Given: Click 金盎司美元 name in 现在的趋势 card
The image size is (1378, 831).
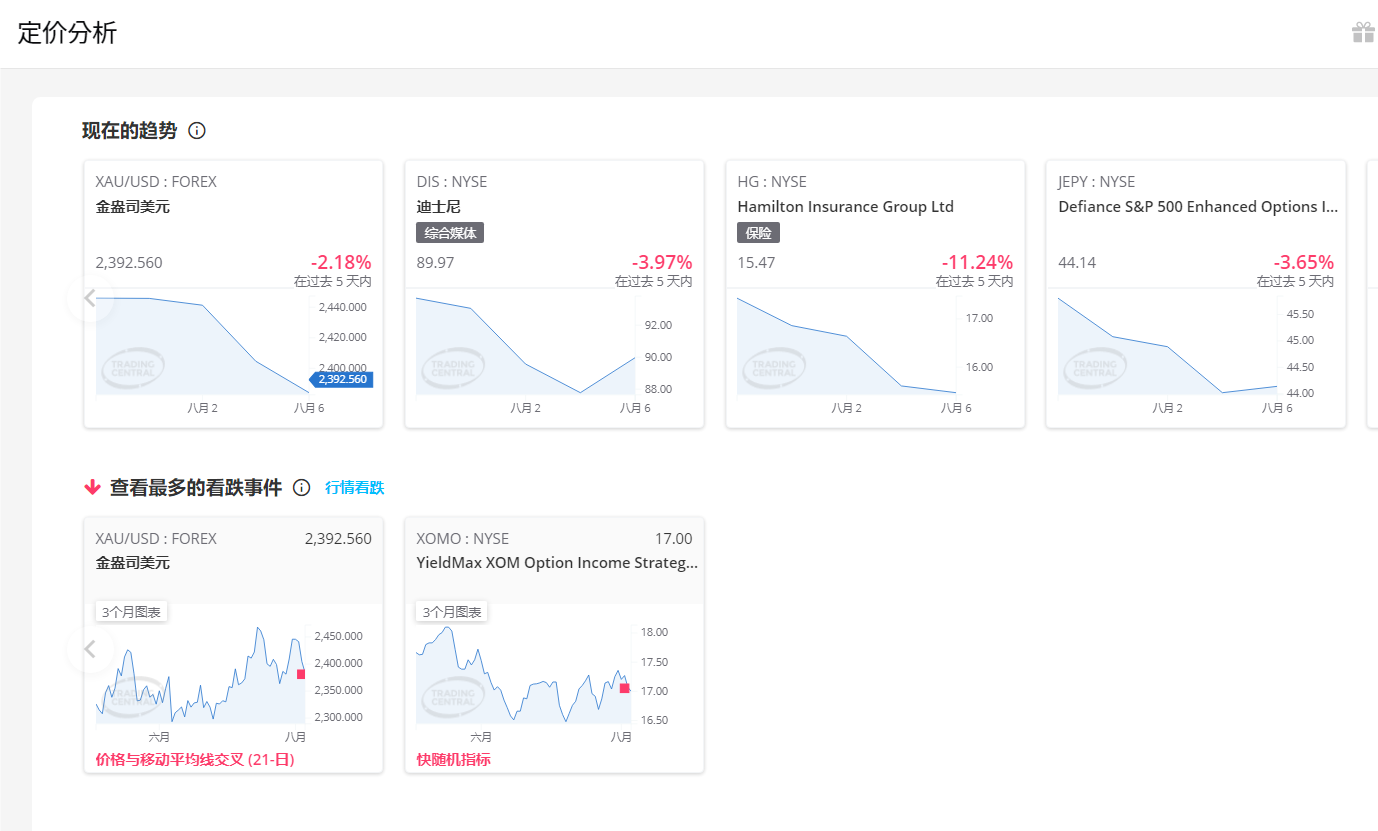Looking at the screenshot, I should click(133, 207).
